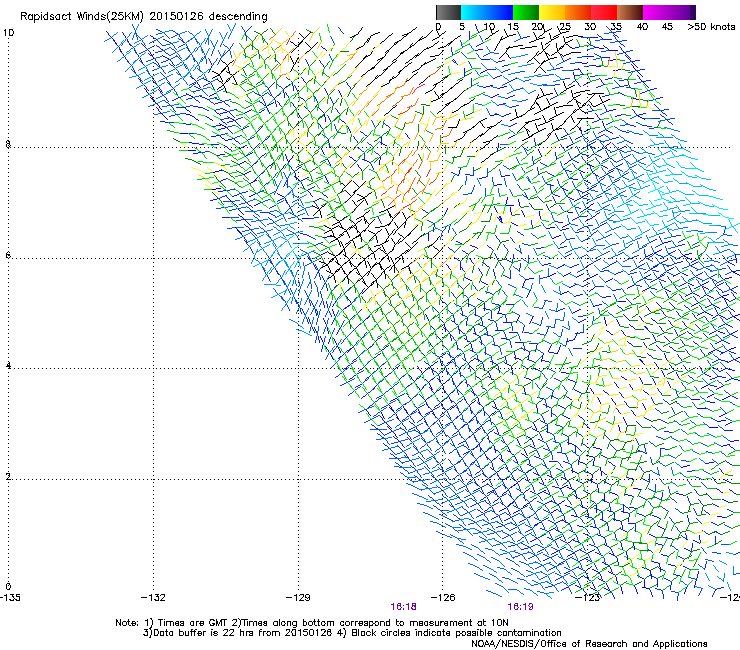The image size is (740, 650).
Task: Click the 'NOAA/NESDIS/Office of Research and Applications' credit
Action: [589, 644]
